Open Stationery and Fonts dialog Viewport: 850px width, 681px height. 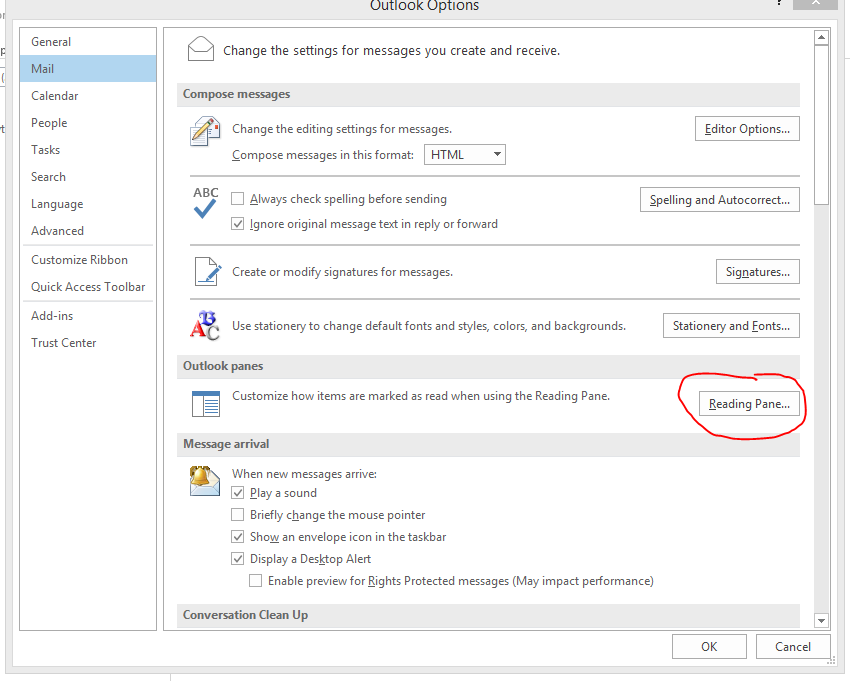731,326
